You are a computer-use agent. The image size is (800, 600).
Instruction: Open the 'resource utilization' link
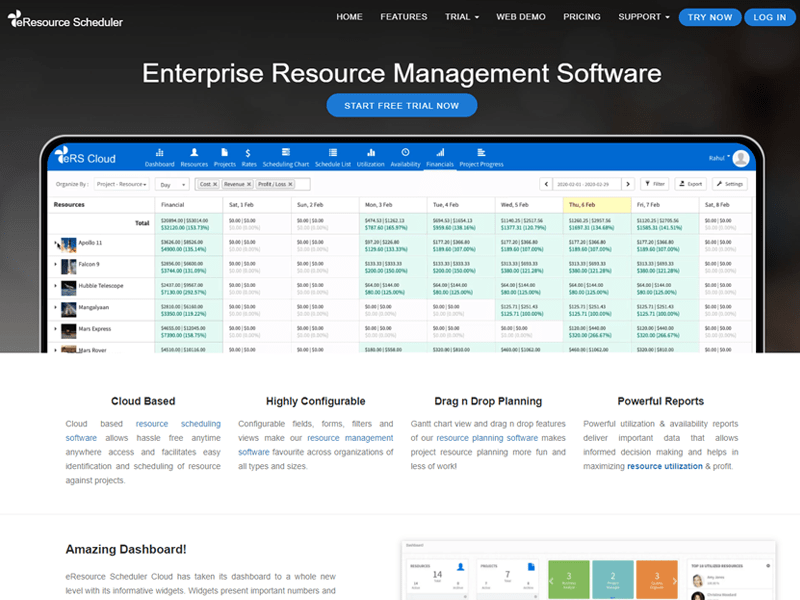pos(664,466)
